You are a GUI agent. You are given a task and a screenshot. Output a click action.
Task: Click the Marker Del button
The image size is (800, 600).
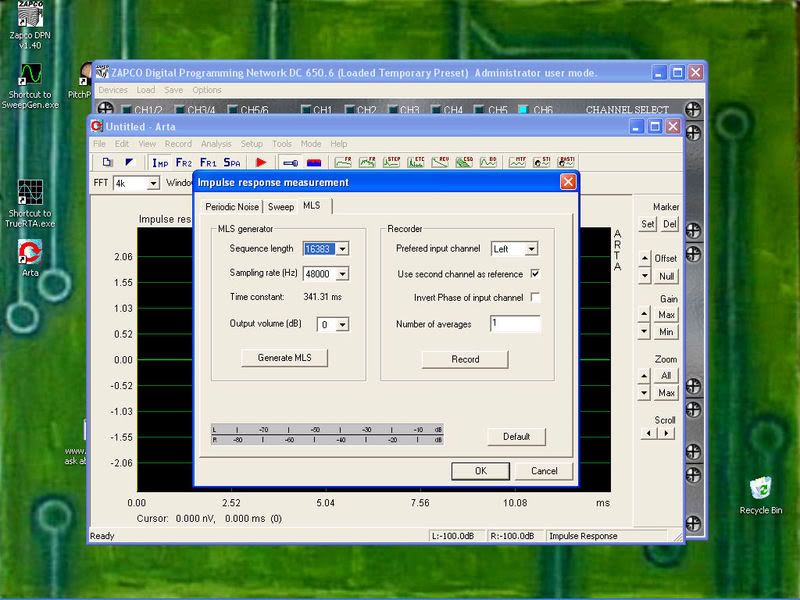pos(669,224)
